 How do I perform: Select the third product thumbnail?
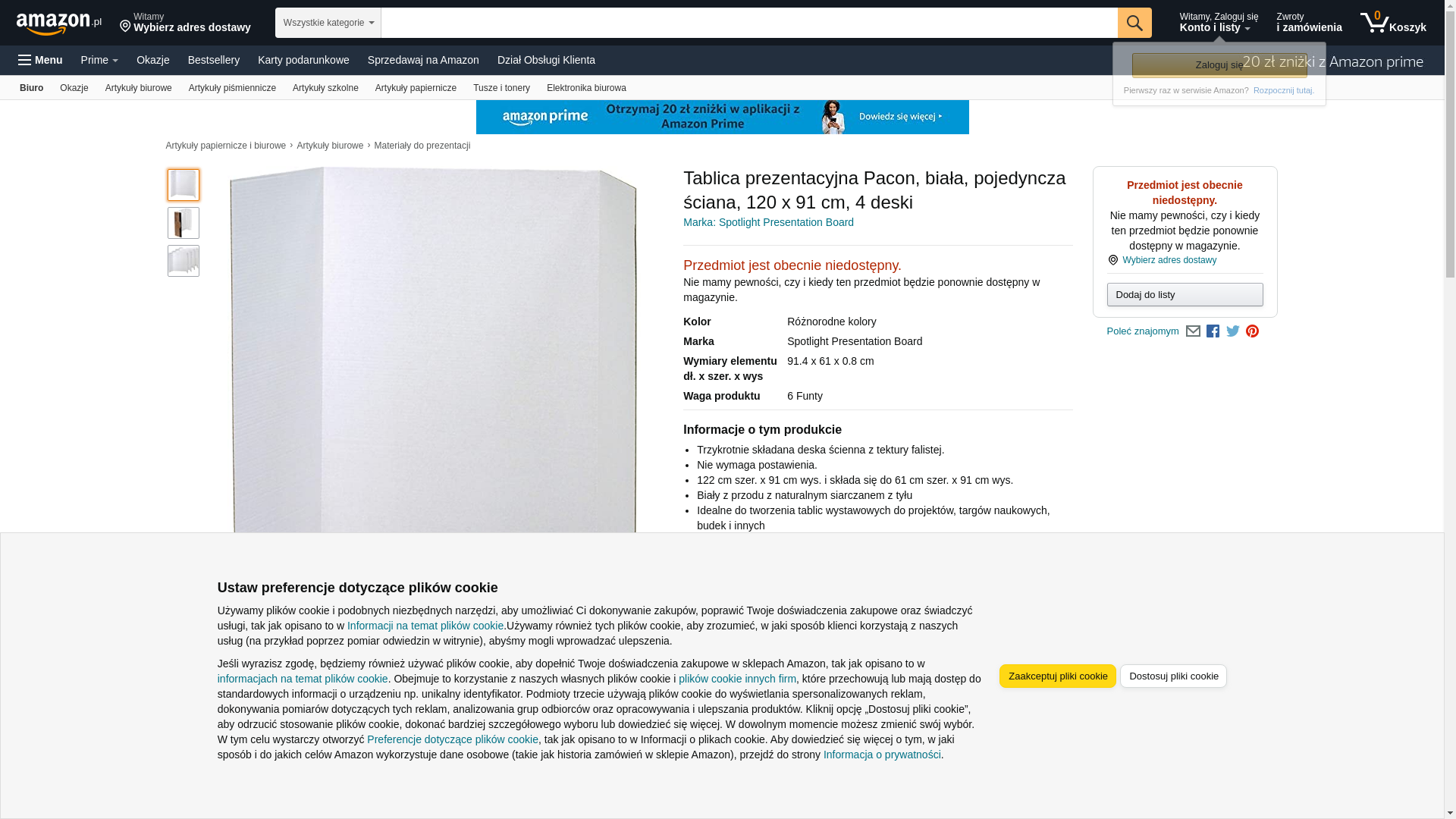184,261
